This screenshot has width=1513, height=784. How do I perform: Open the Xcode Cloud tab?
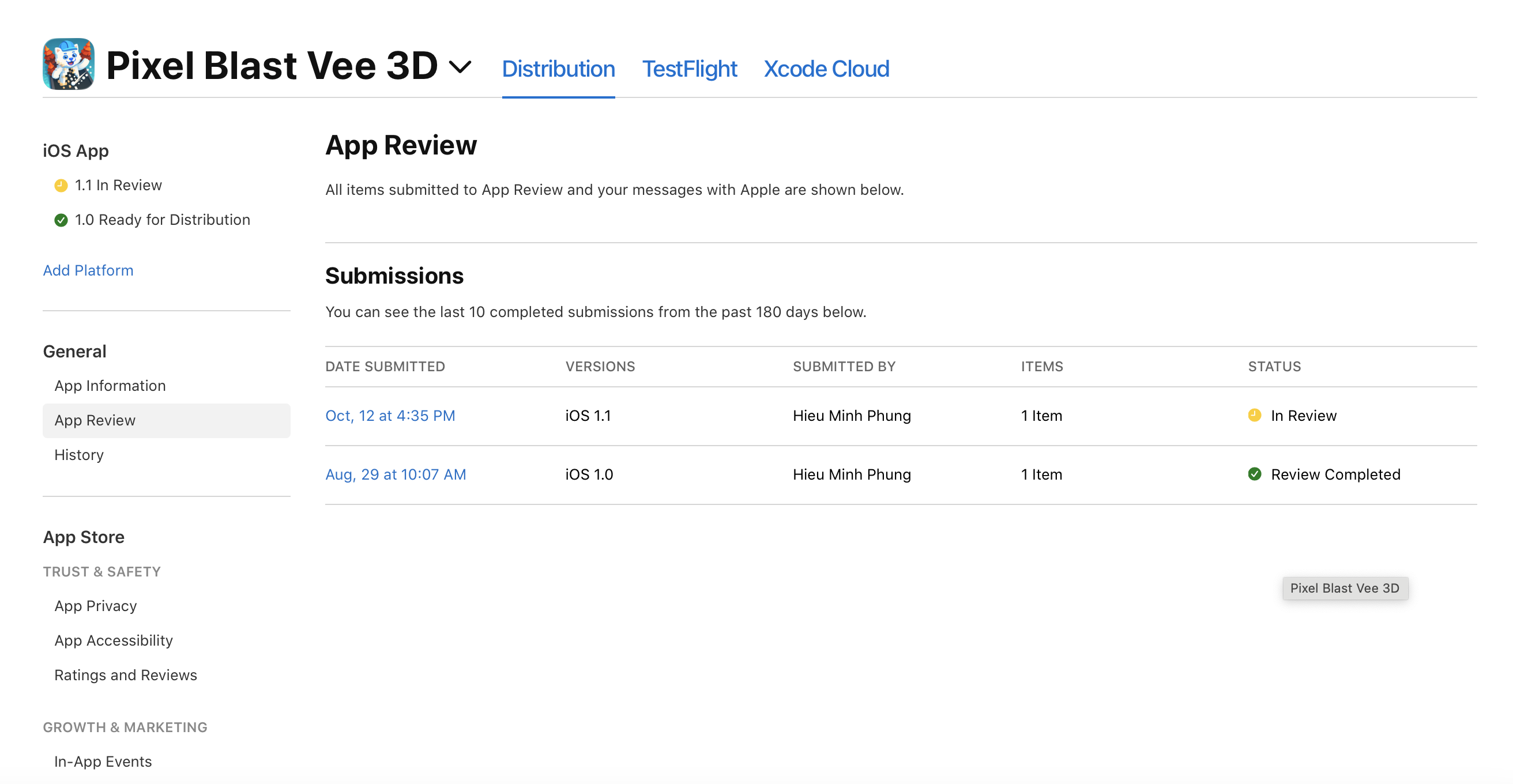(x=826, y=69)
